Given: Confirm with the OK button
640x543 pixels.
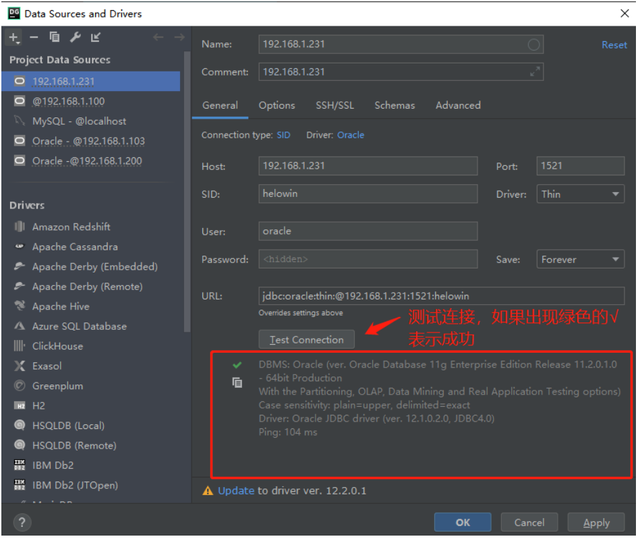Looking at the screenshot, I should (x=463, y=523).
